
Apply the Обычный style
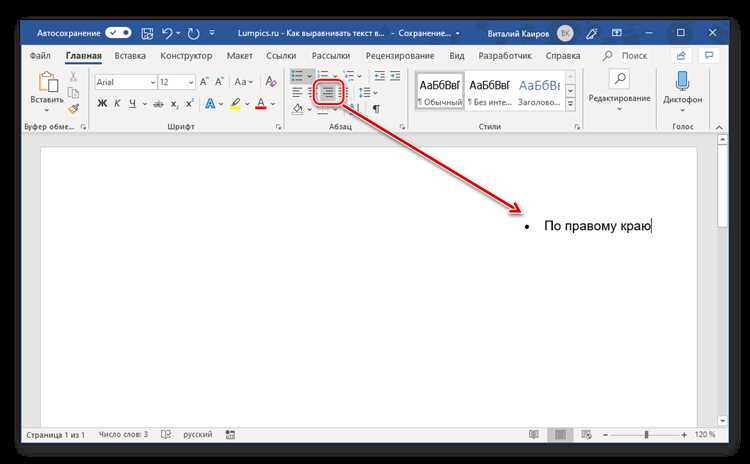click(x=440, y=91)
